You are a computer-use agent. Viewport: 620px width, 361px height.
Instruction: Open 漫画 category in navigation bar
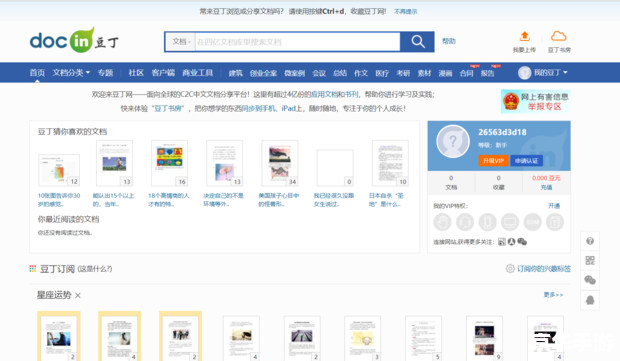click(445, 73)
